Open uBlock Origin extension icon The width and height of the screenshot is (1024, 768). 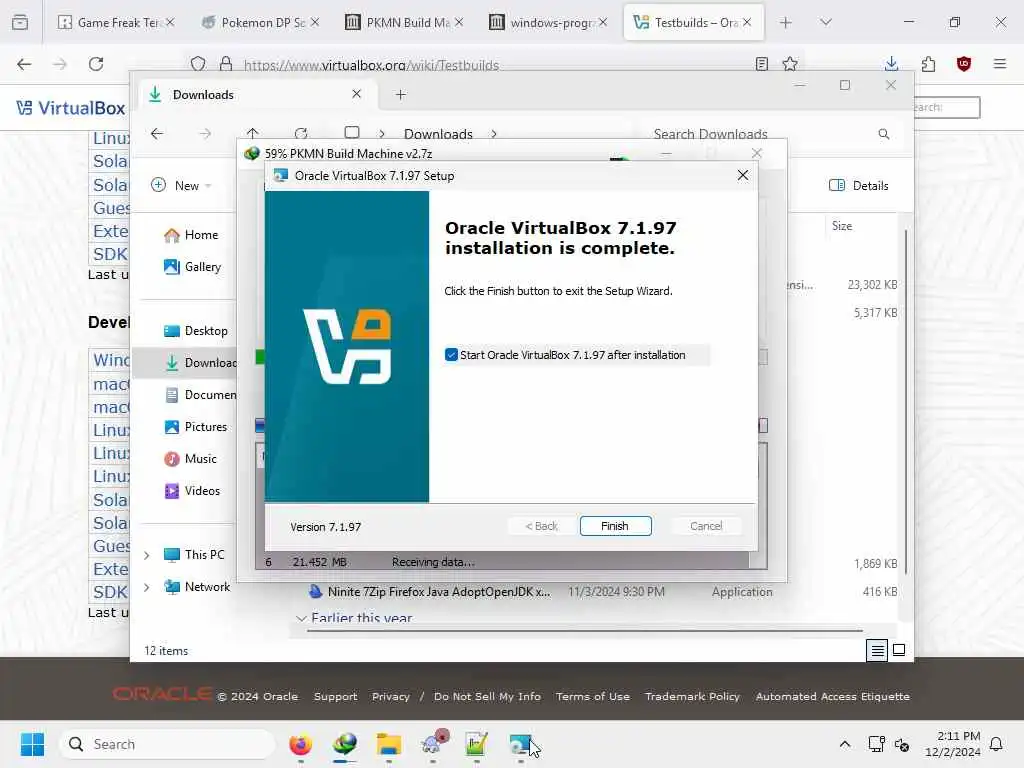click(964, 64)
